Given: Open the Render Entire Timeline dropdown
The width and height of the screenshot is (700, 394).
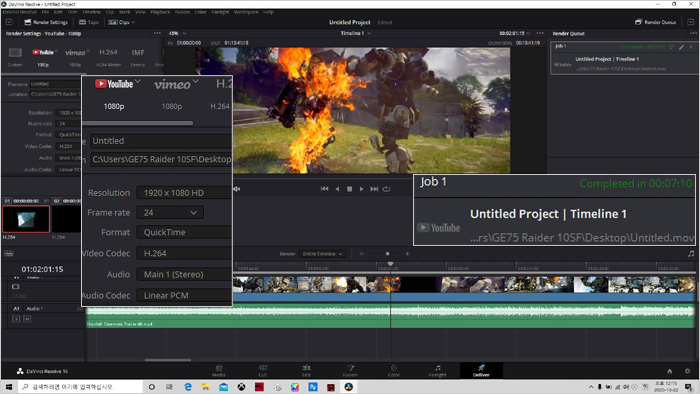Looking at the screenshot, I should pos(322,254).
